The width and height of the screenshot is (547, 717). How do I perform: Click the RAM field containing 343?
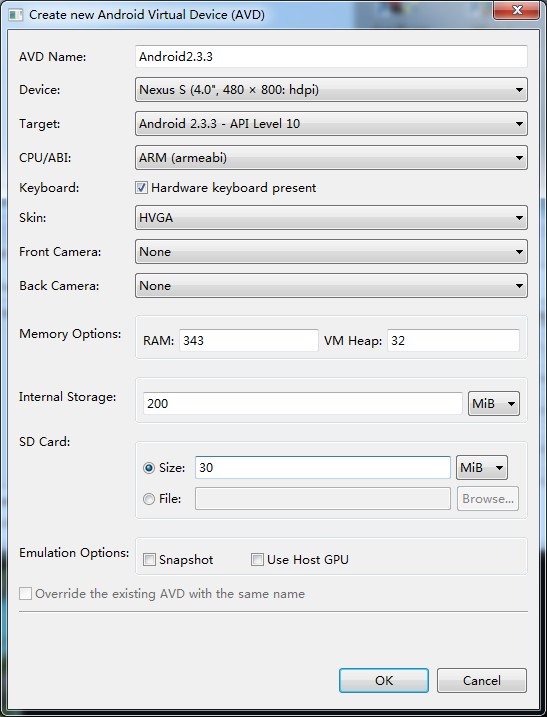click(x=249, y=340)
